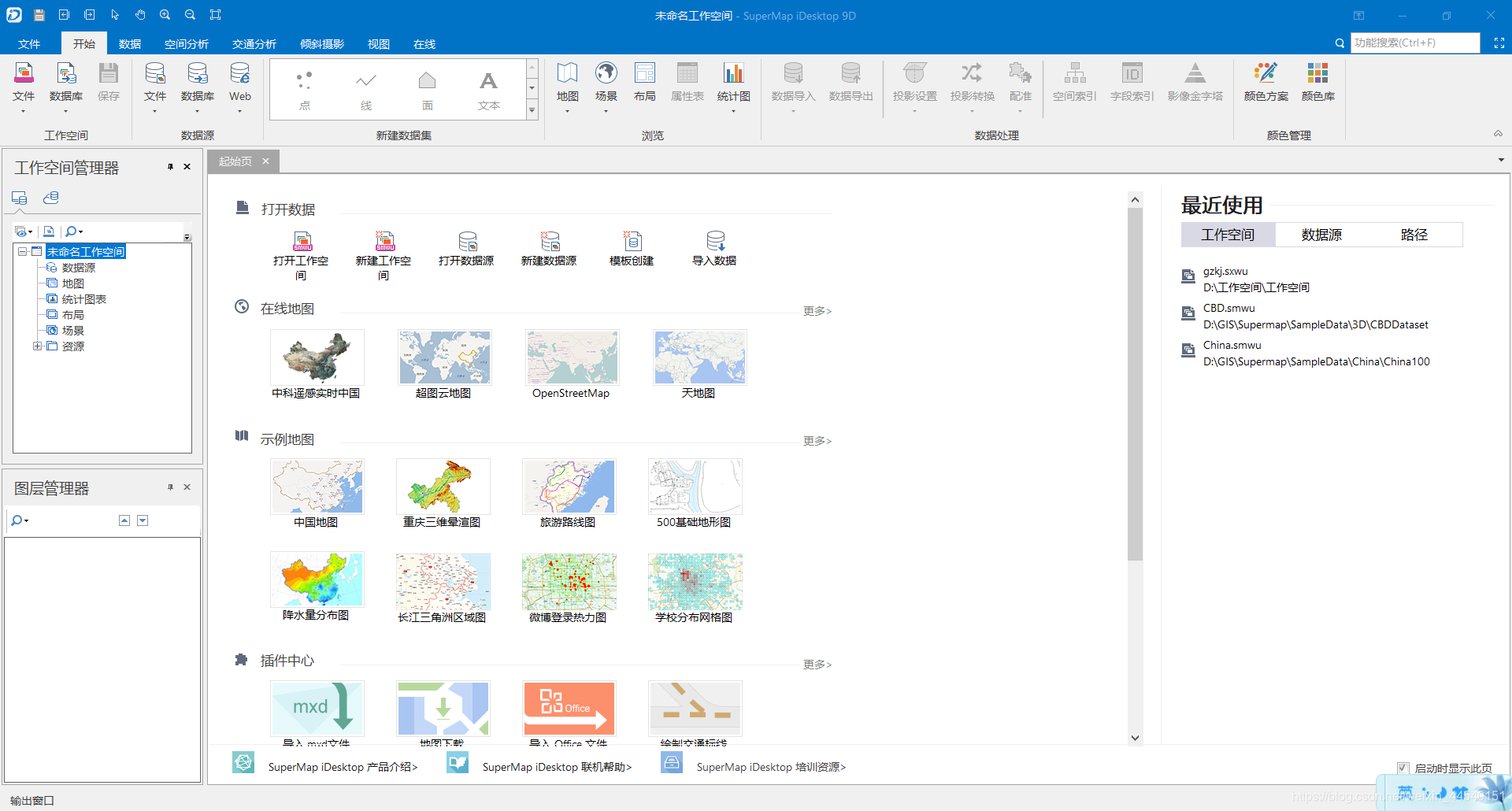Viewport: 1512px width, 811px height.
Task: Open the 地图 browse button
Action: coord(567,82)
